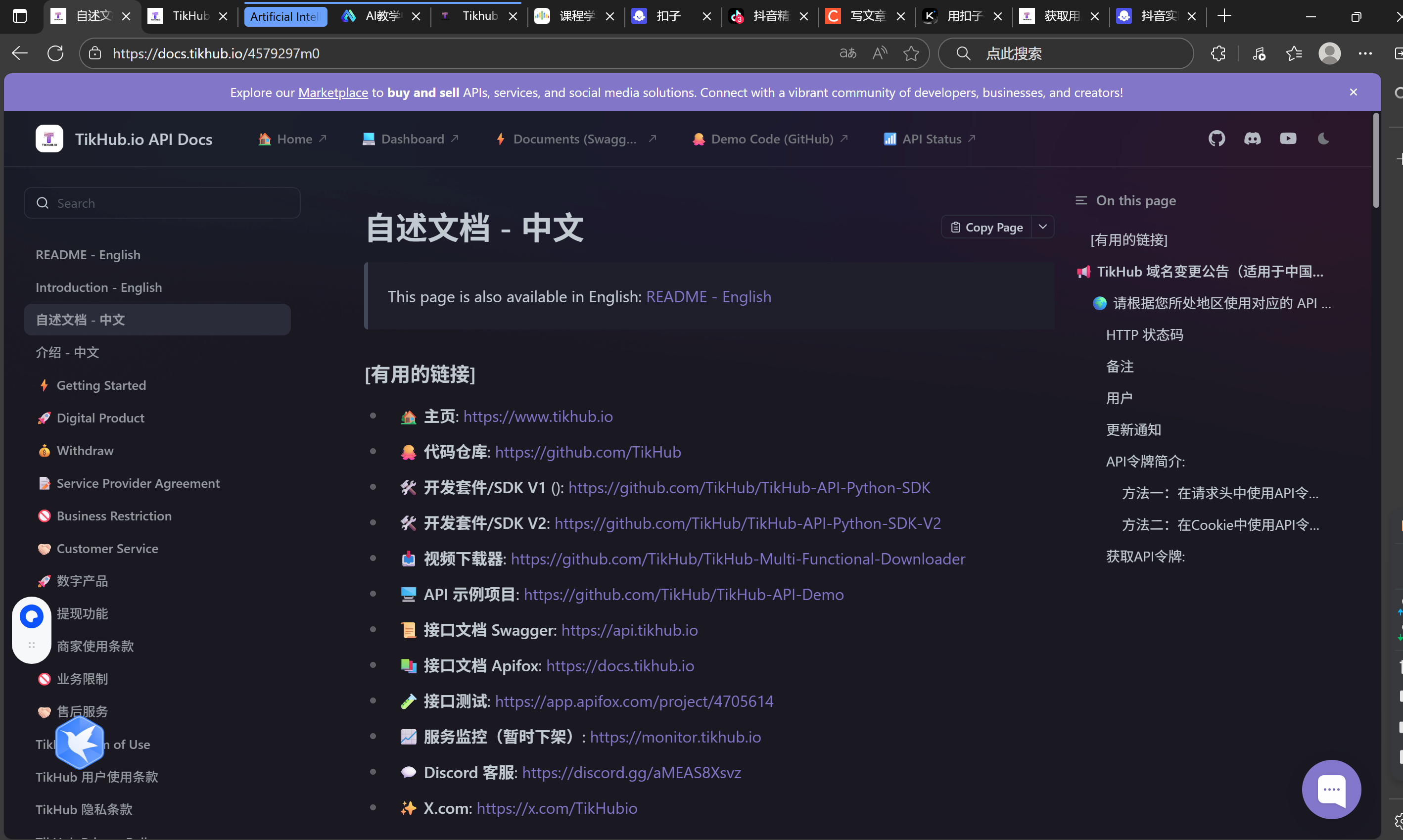
Task: Open browser settings and more menu
Action: tap(1365, 53)
